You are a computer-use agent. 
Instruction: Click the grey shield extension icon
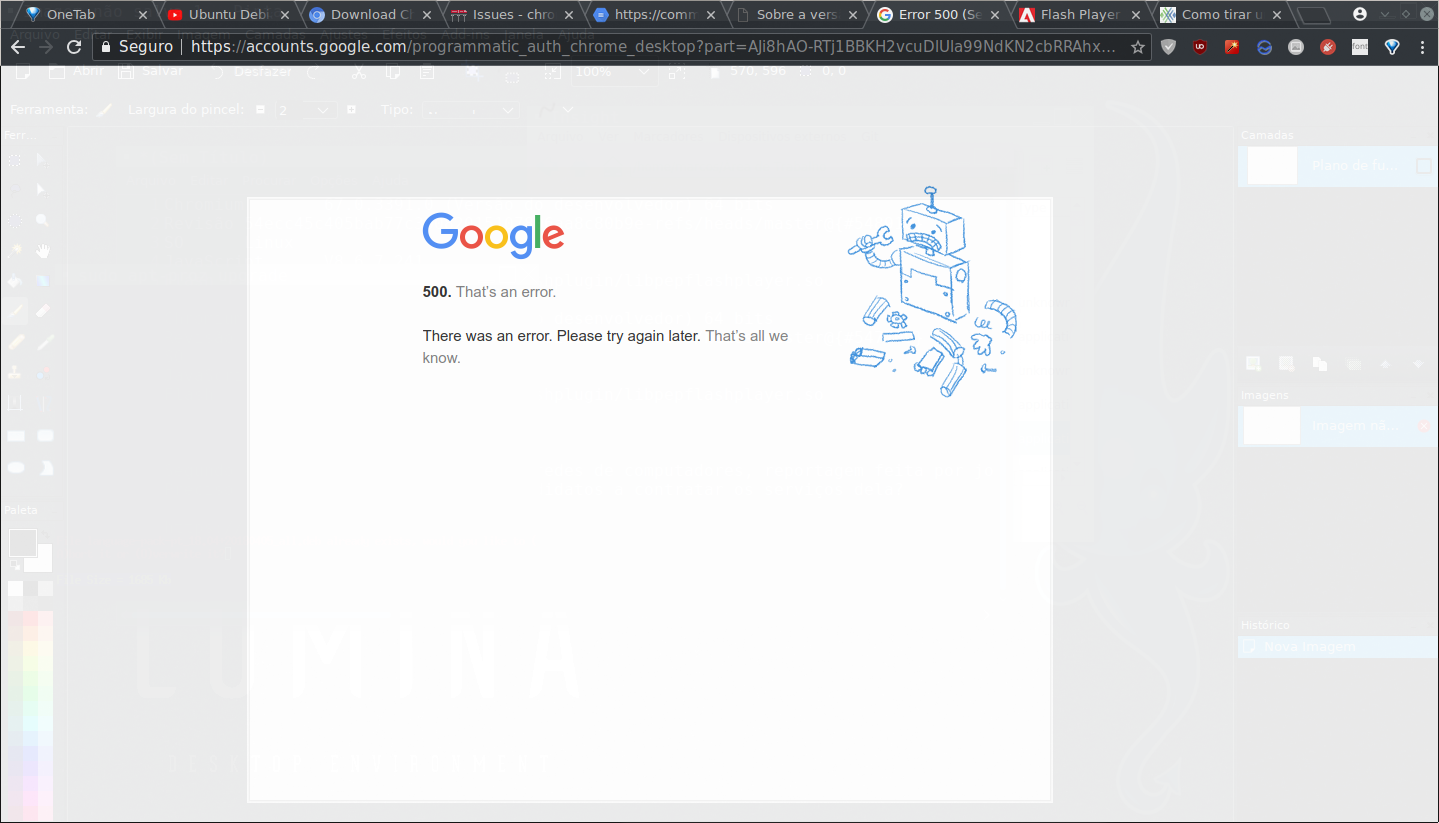1168,47
